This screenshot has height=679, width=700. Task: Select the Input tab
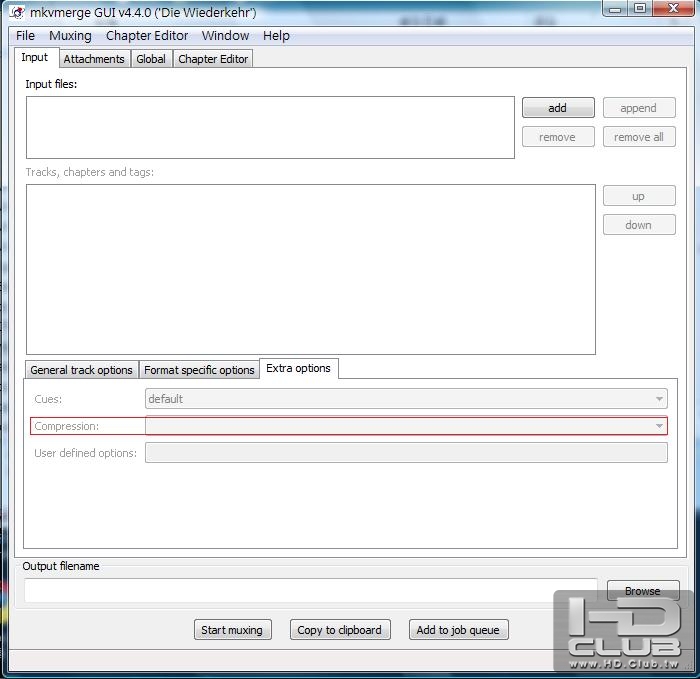click(x=35, y=58)
